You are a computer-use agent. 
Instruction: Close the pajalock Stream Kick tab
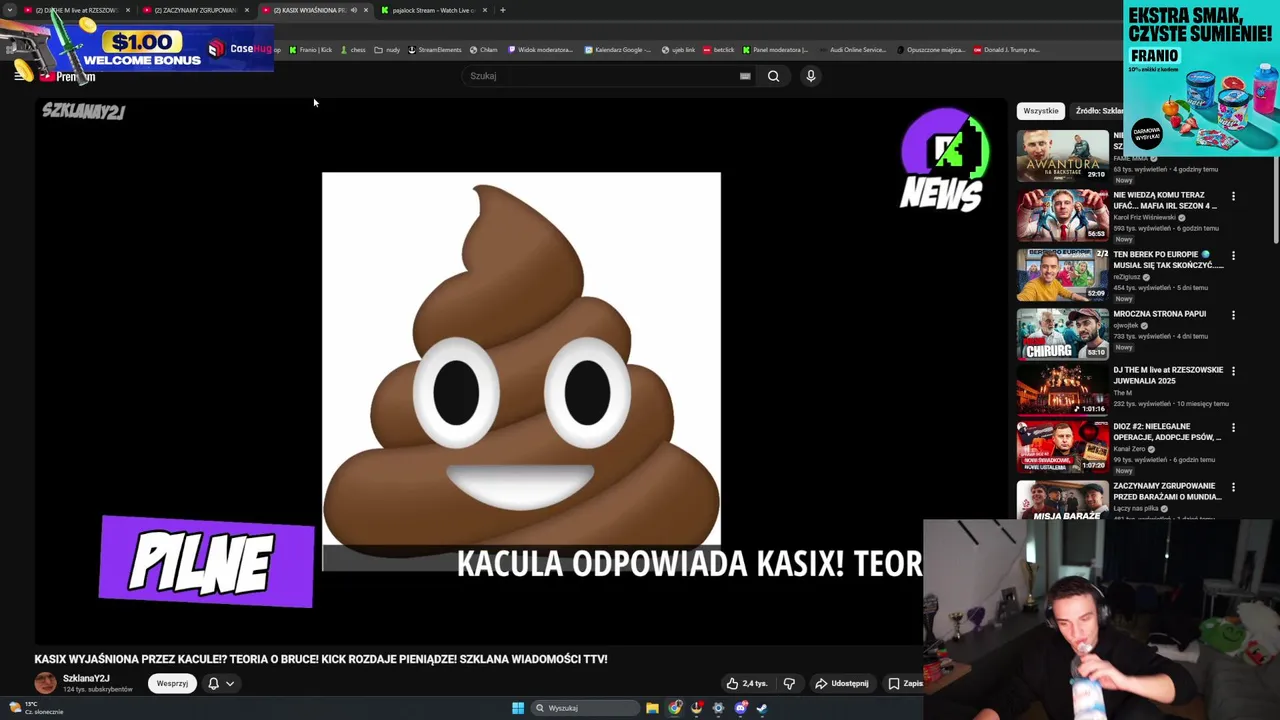485,10
